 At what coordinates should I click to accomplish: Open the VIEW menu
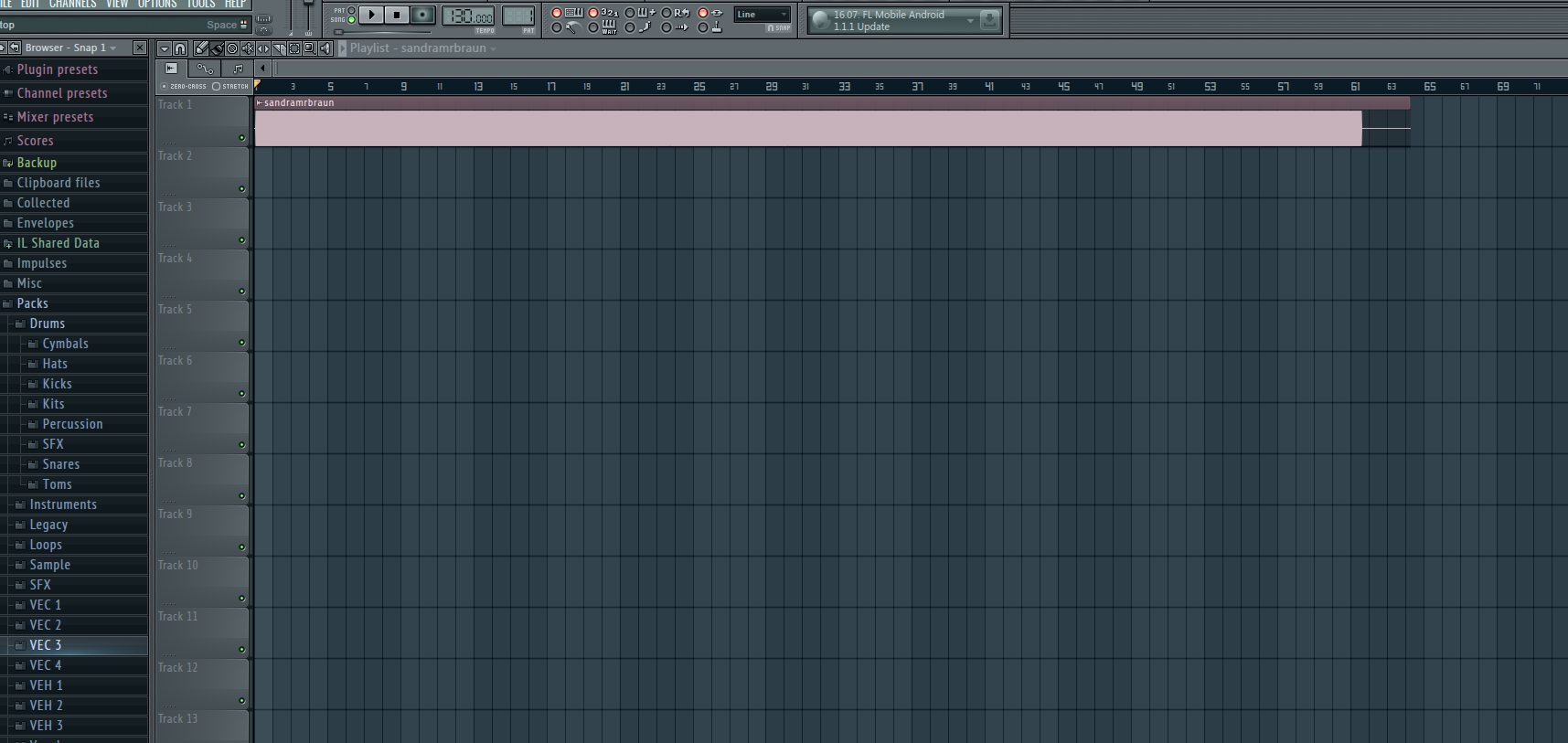[117, 4]
